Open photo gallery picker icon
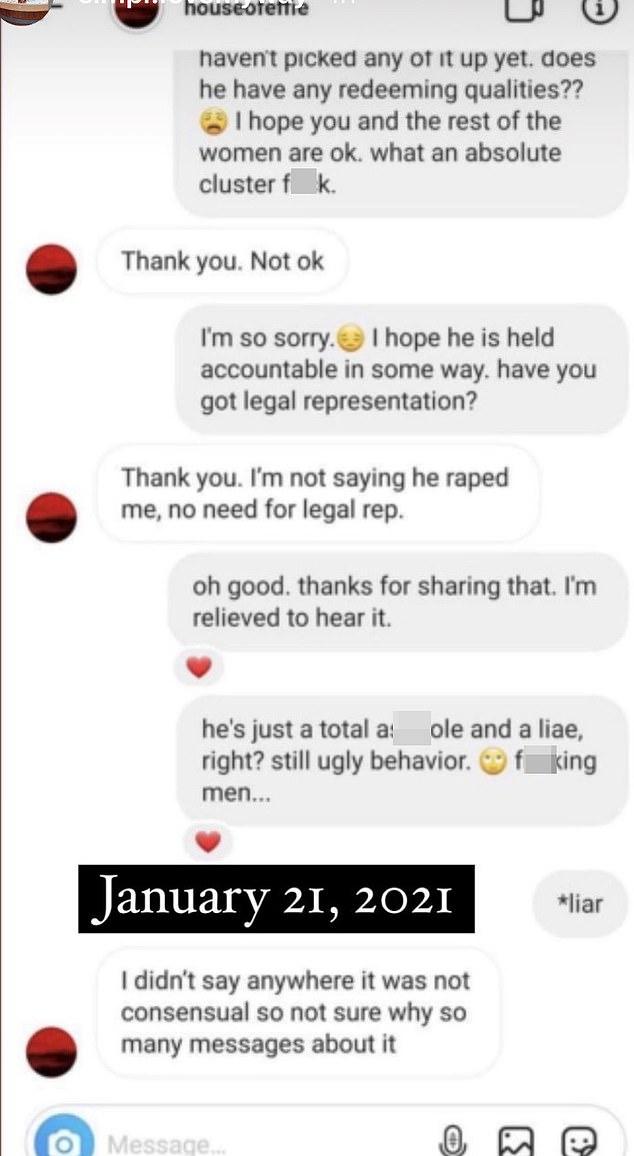The image size is (634, 1156). (516, 1141)
